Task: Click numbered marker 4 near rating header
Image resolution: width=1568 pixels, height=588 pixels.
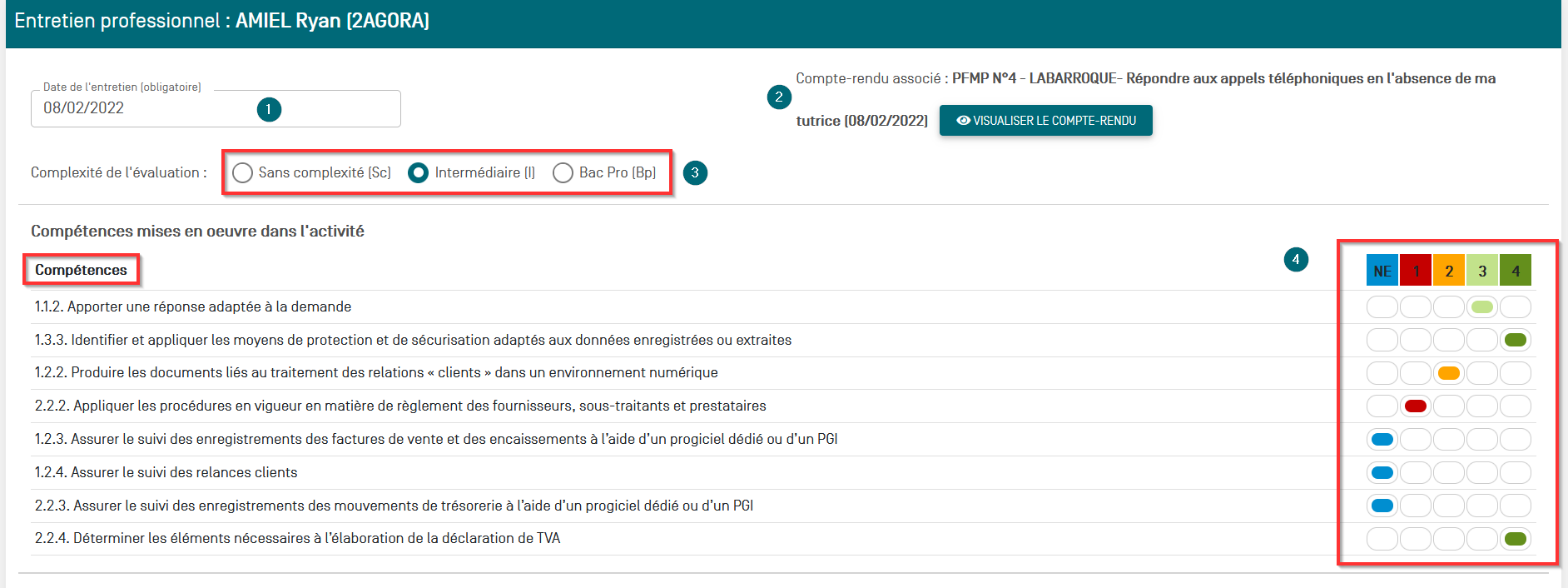Action: click(x=1296, y=259)
